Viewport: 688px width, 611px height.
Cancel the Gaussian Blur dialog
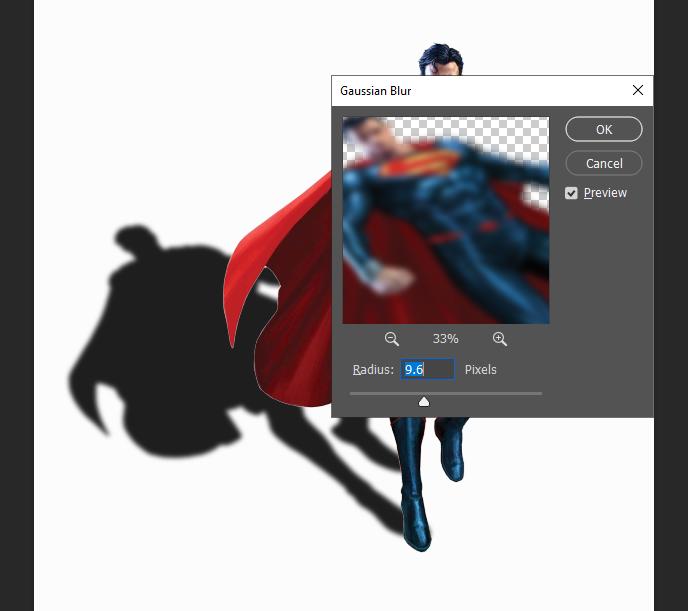point(604,164)
